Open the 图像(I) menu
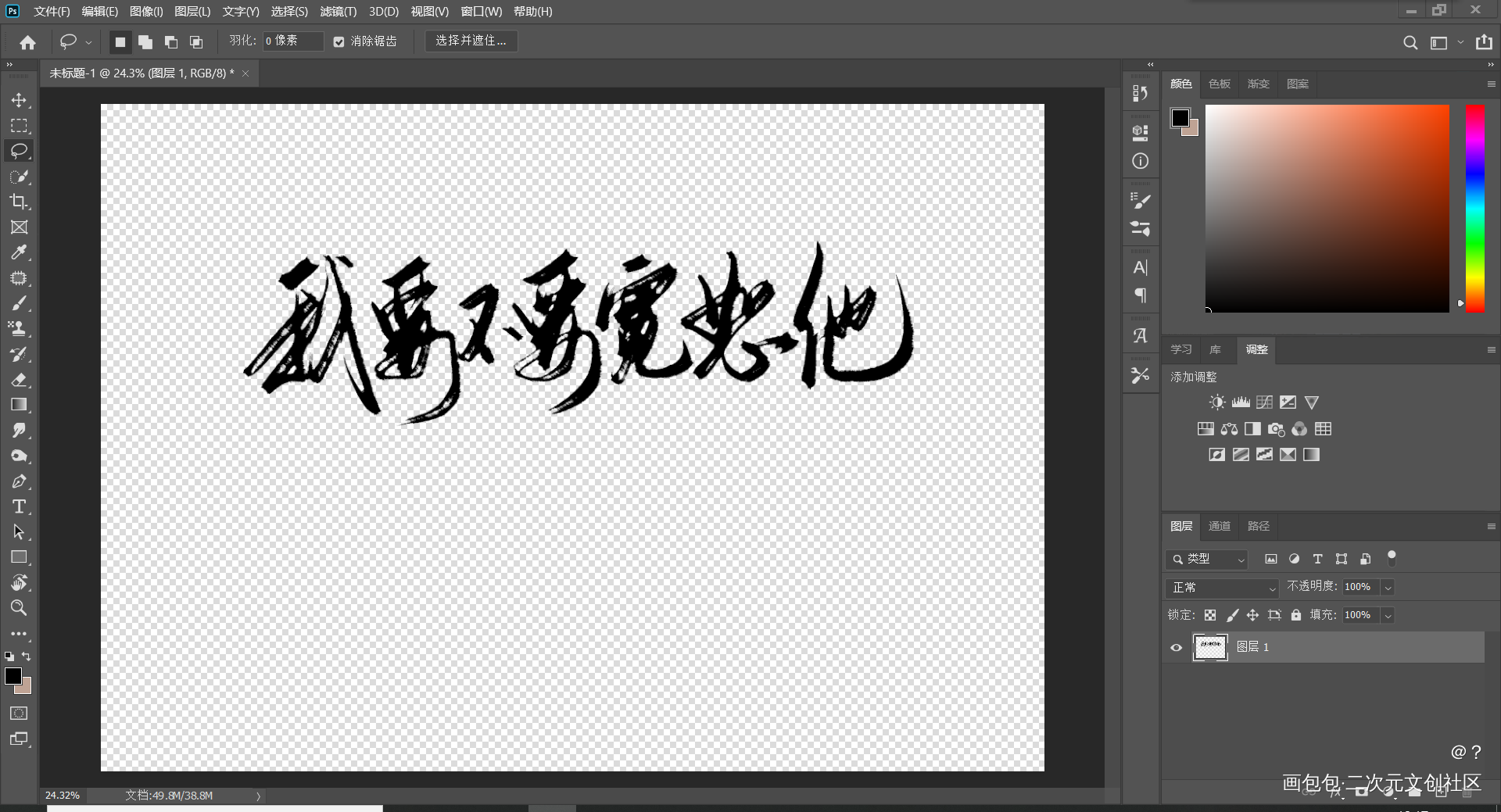The height and width of the screenshot is (812, 1501). (x=146, y=12)
